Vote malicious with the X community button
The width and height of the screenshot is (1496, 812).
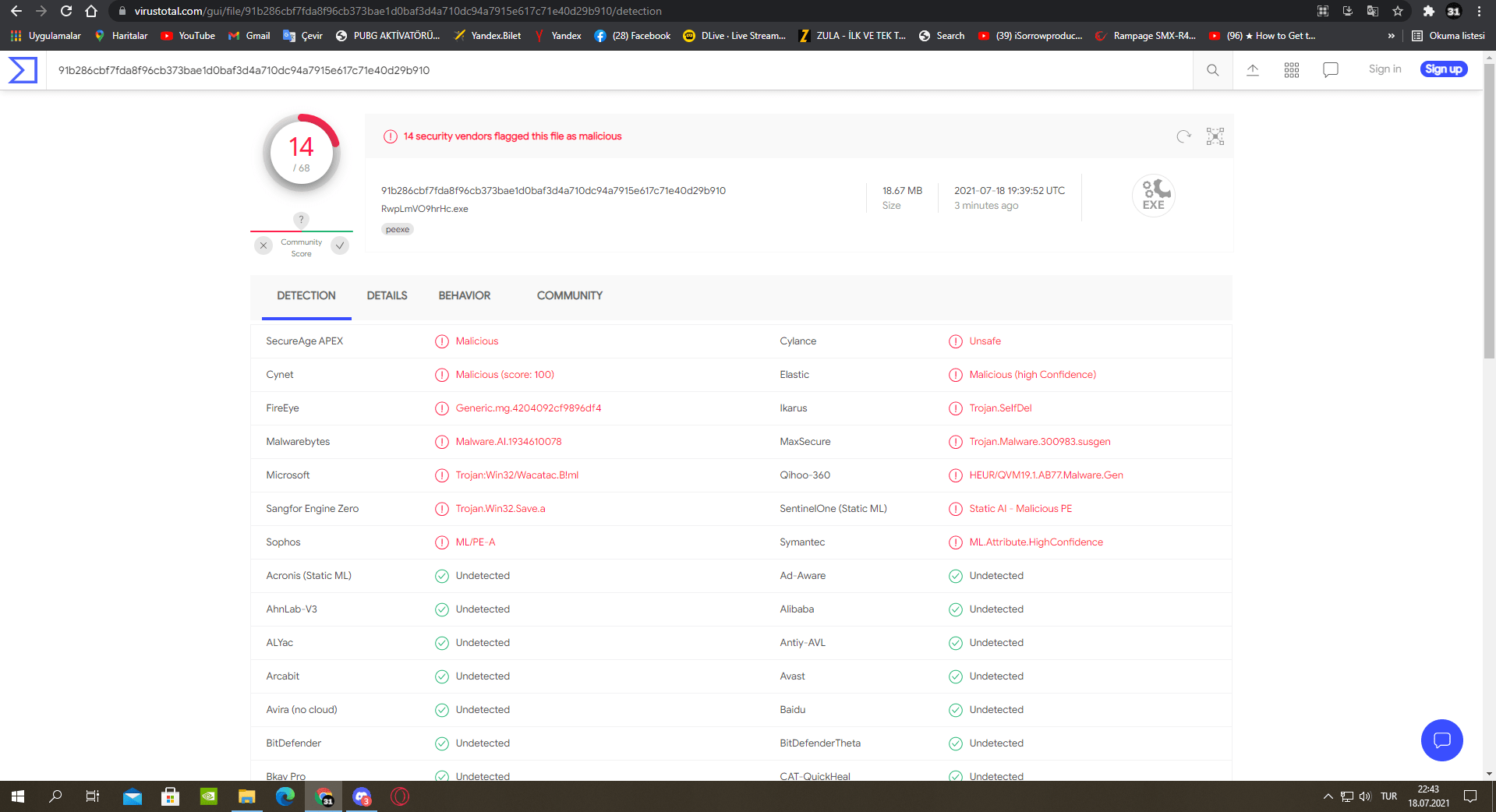pyautogui.click(x=263, y=245)
